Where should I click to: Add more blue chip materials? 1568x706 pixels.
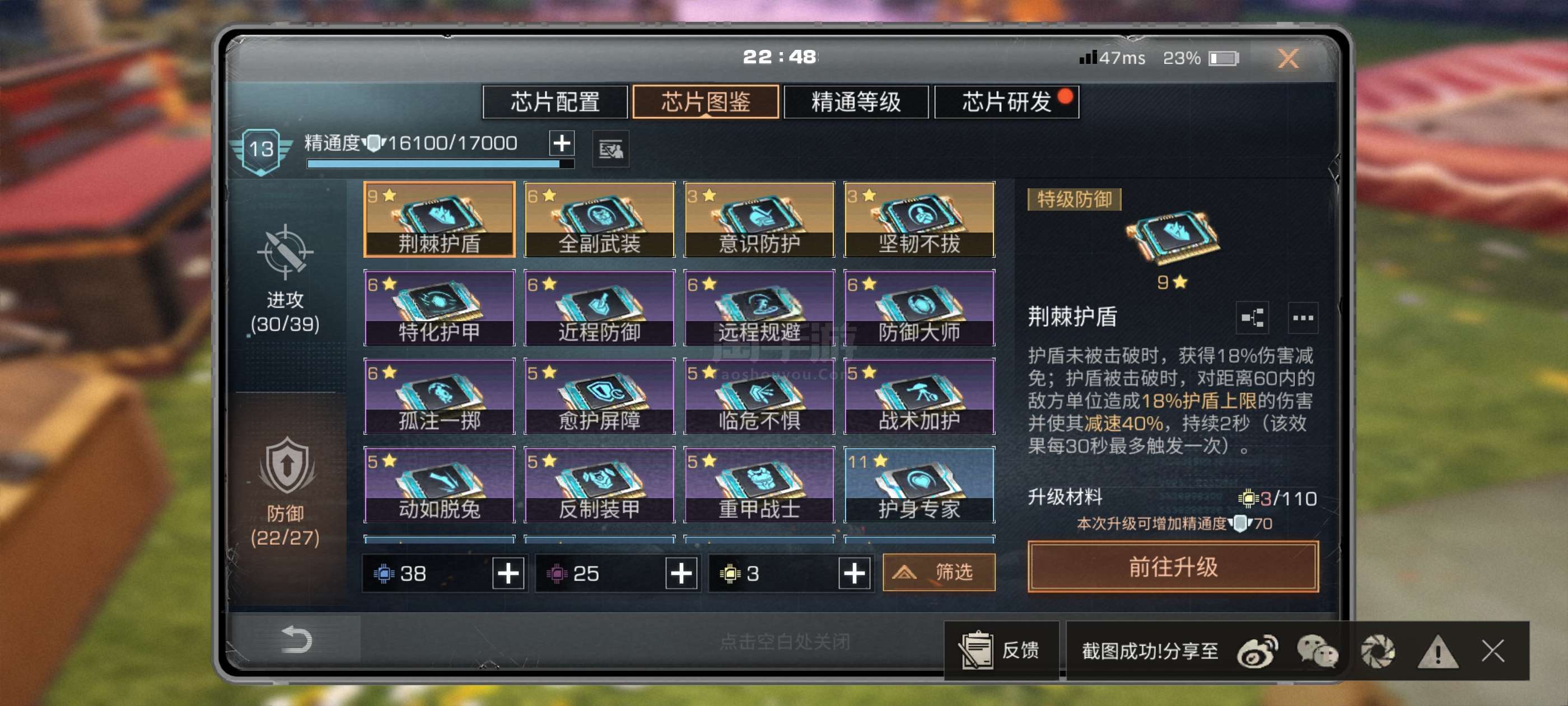508,573
